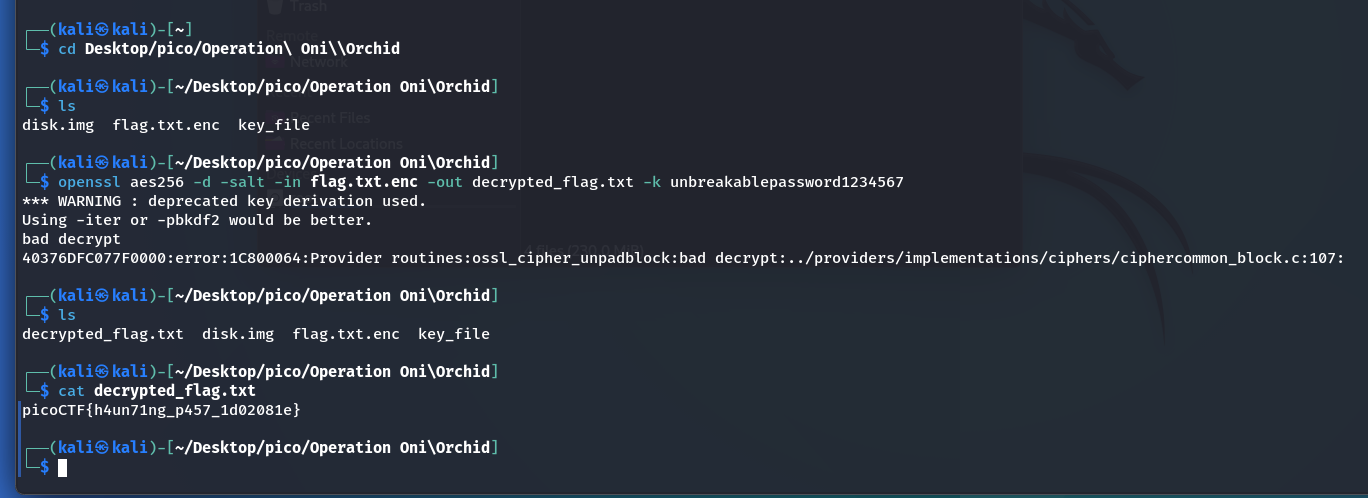This screenshot has width=1368, height=498.
Task: Click the standalone 'bad decrypt' message line
Action: pyautogui.click(x=71, y=239)
